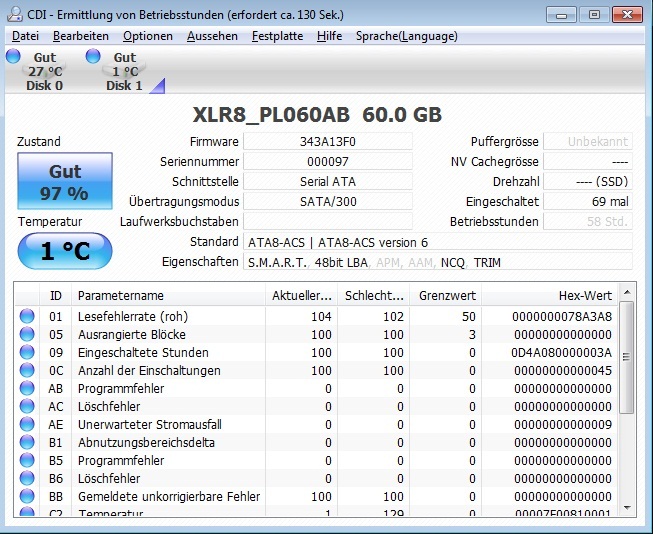Click the Firmware field 343A13F0
The height and width of the screenshot is (534, 653).
coord(328,142)
